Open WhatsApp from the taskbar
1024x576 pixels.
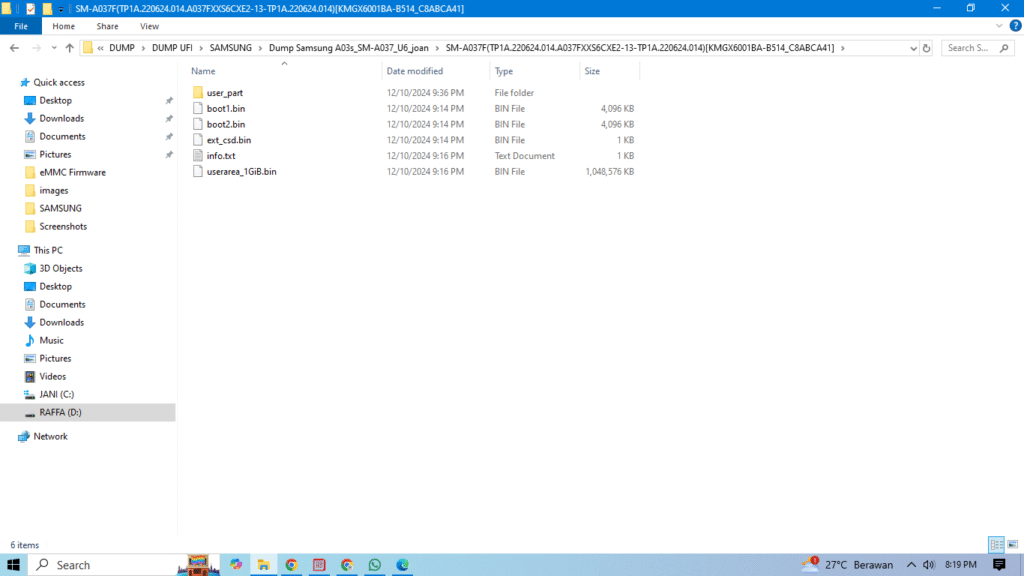pos(375,565)
